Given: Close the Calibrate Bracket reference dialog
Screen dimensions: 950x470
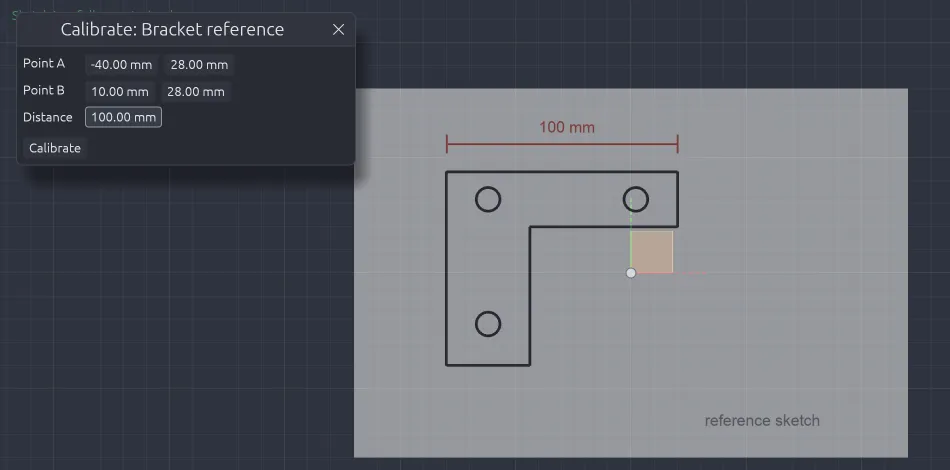Looking at the screenshot, I should [339, 29].
